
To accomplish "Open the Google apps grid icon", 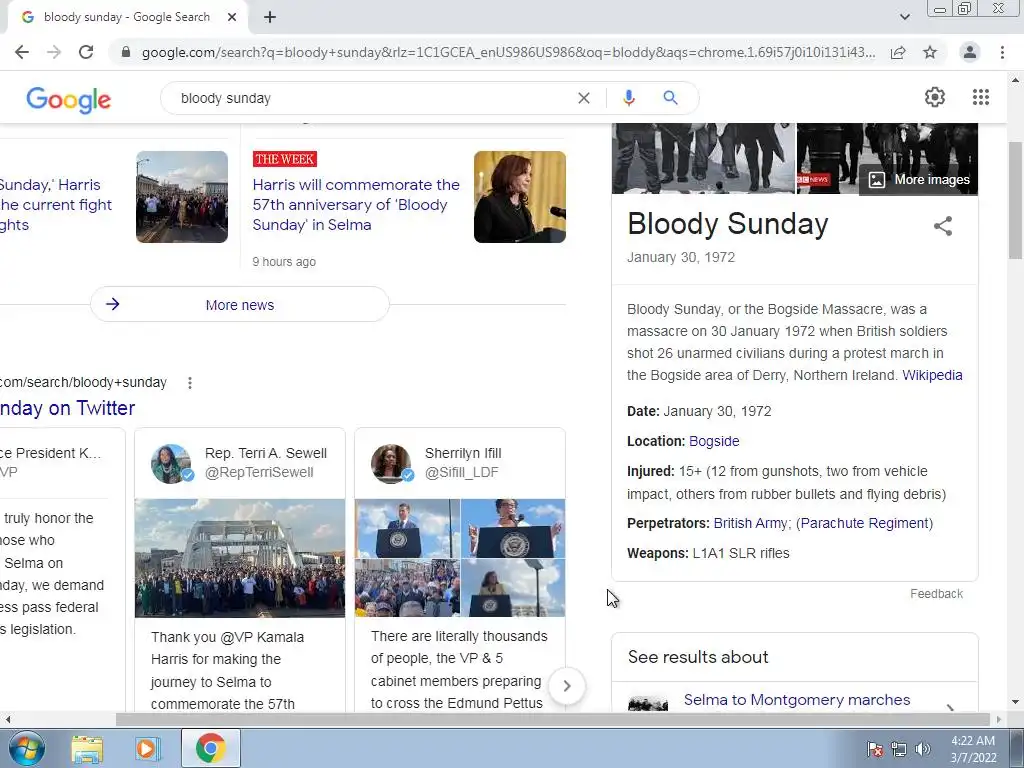I will [980, 97].
